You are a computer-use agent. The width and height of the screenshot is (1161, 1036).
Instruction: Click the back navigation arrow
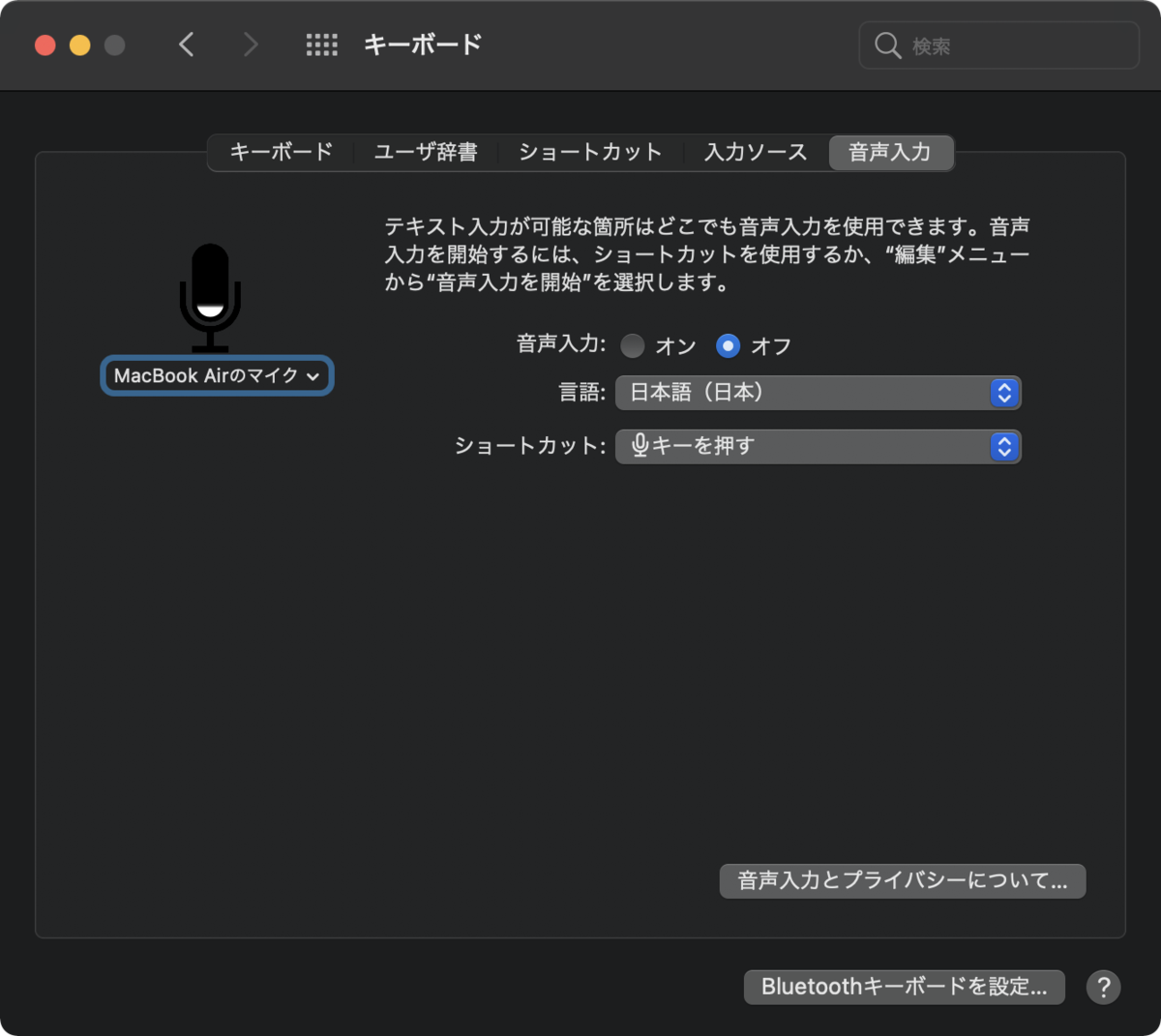pyautogui.click(x=187, y=44)
